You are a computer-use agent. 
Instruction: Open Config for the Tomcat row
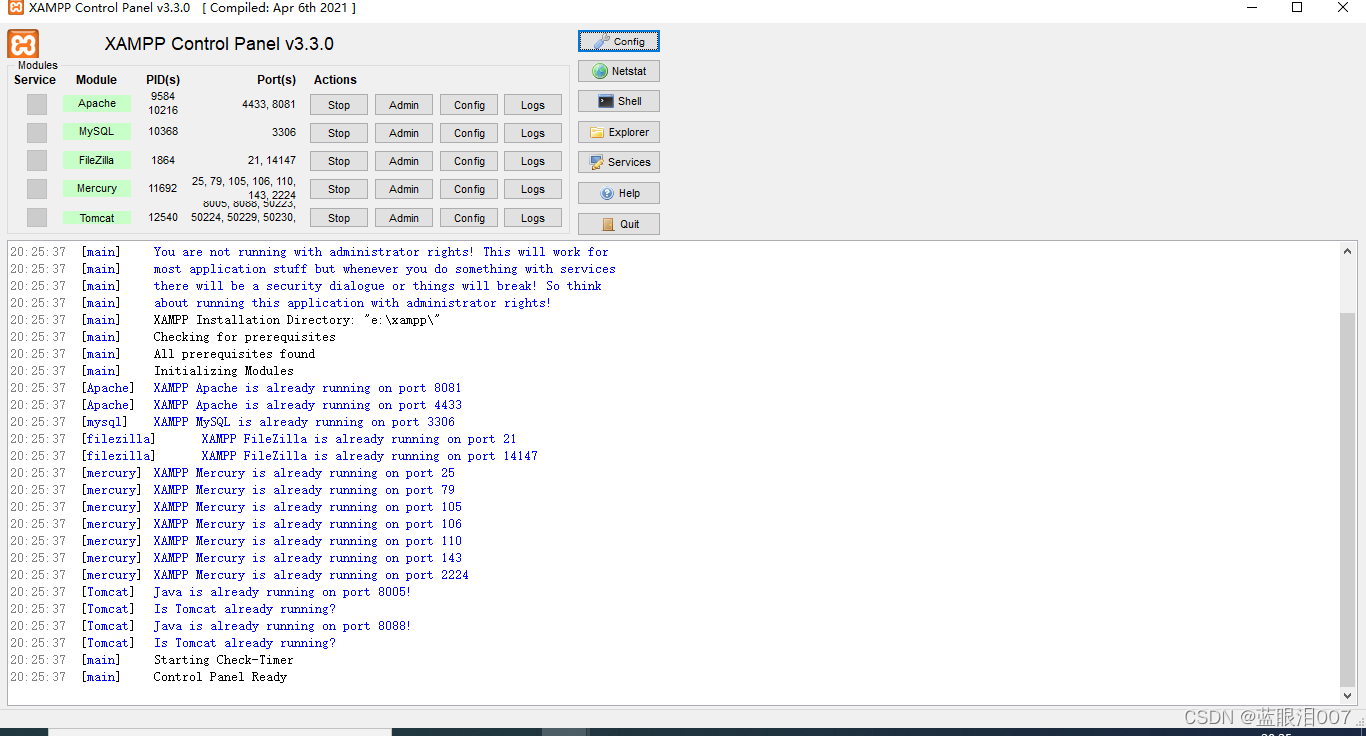[x=469, y=218]
